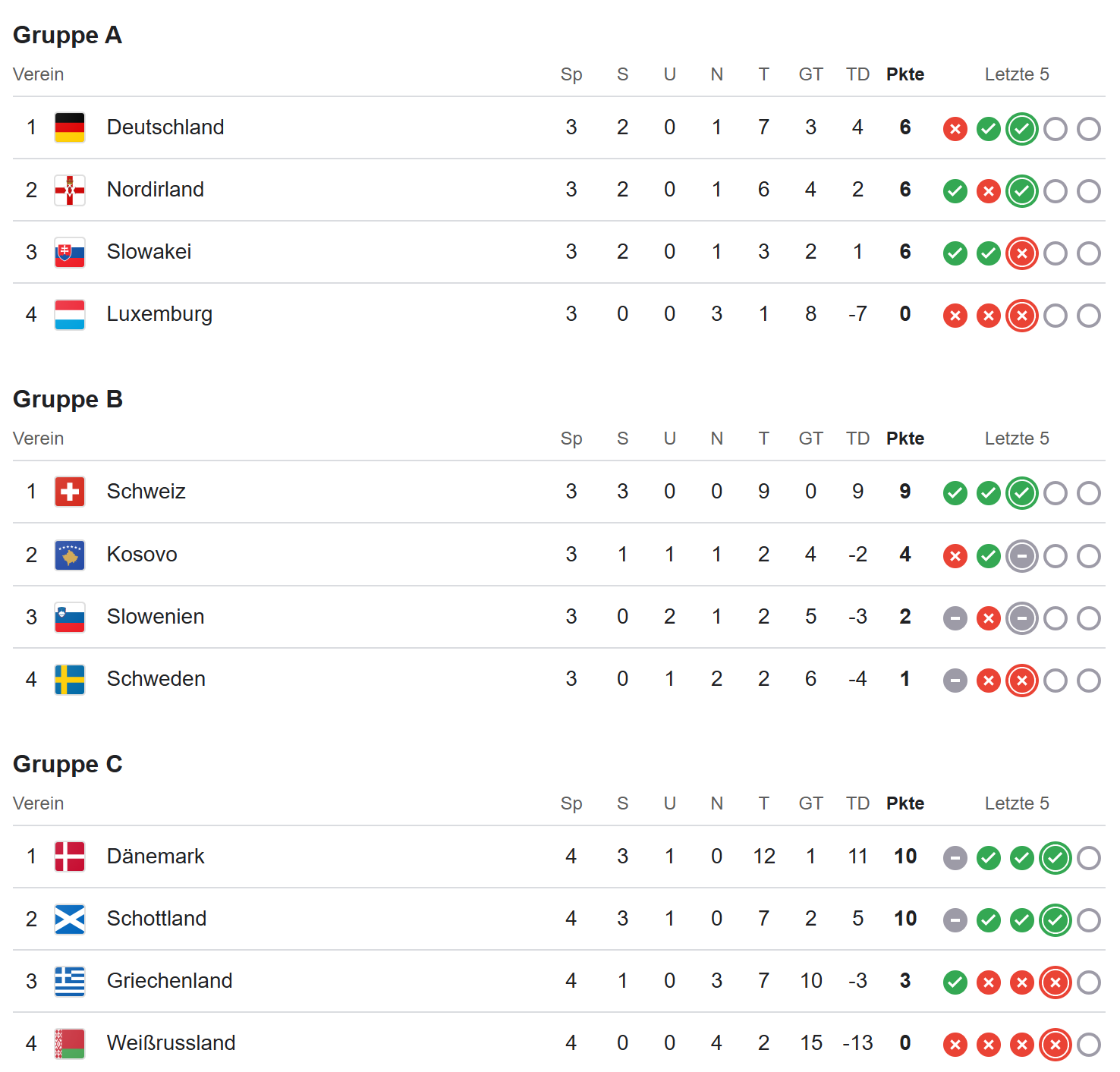Click the Slovakia flag next to Slowakei

click(70, 252)
